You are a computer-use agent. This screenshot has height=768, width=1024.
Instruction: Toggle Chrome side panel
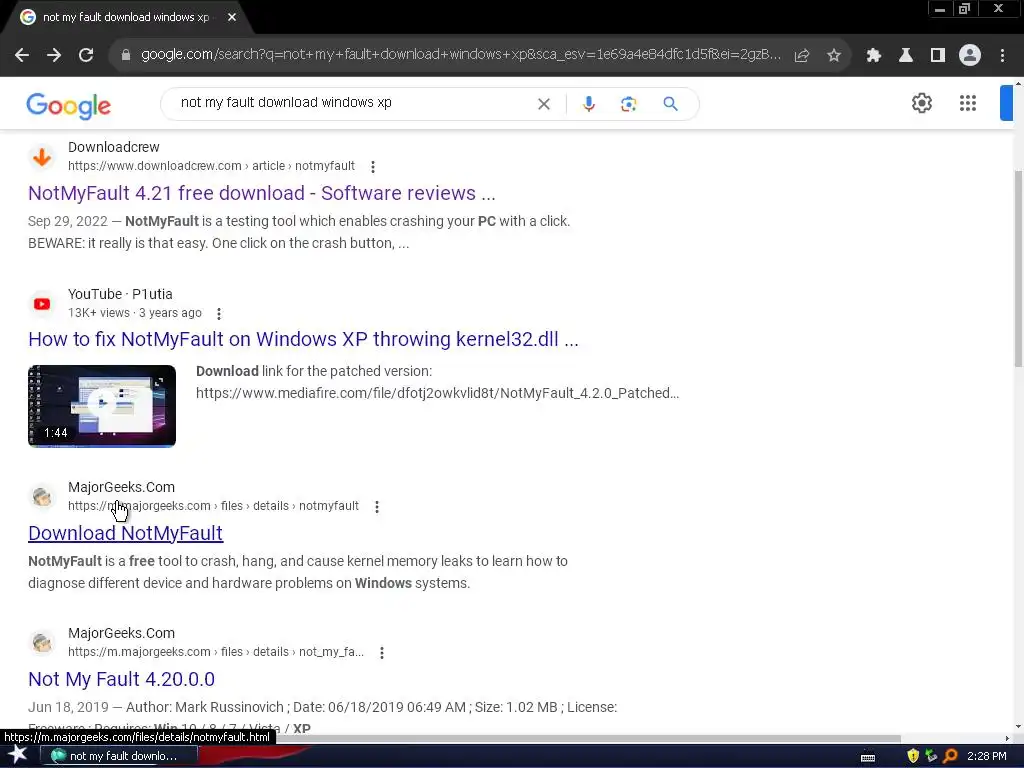[938, 56]
